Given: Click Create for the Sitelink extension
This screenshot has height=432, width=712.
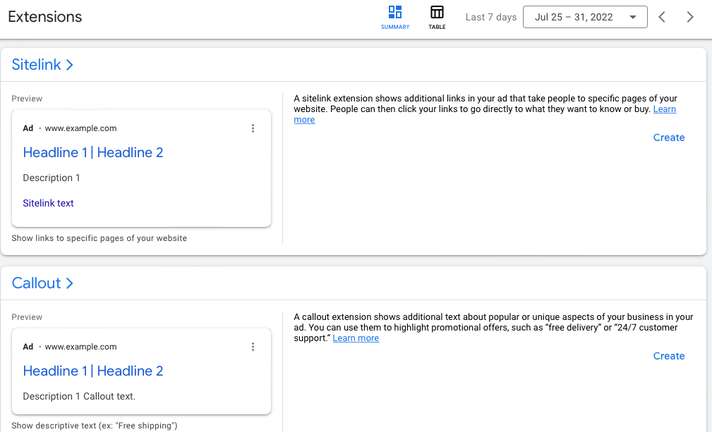Looking at the screenshot, I should coord(668,138).
